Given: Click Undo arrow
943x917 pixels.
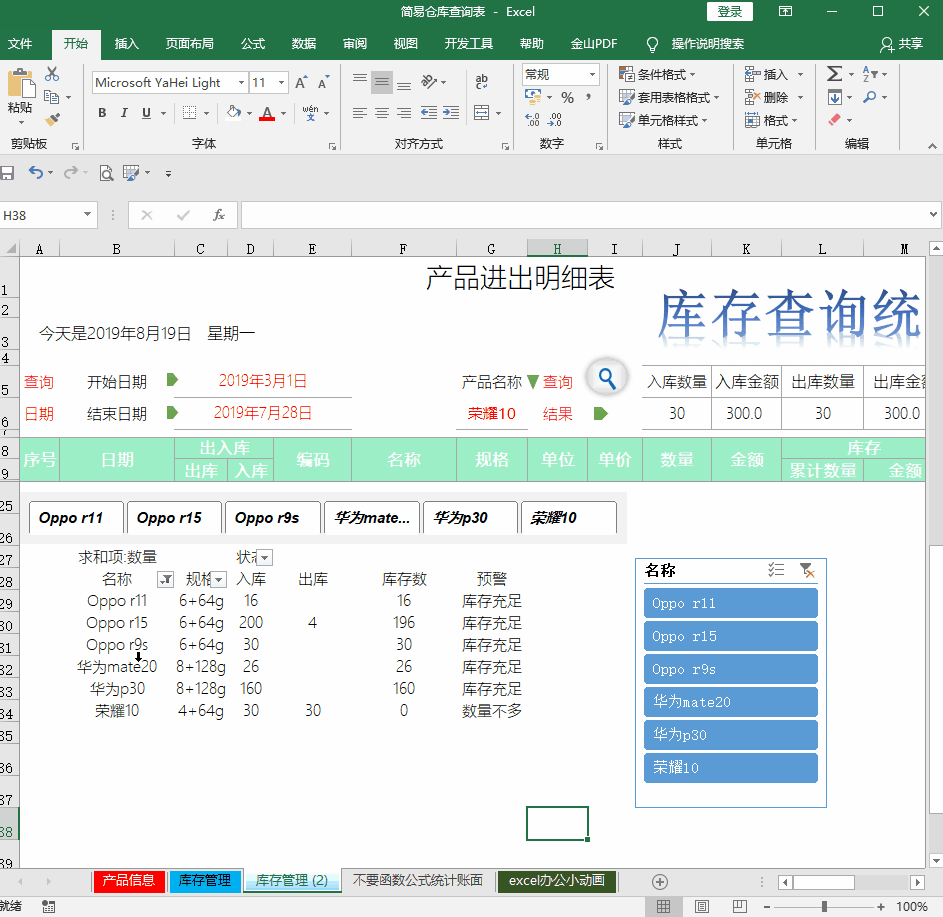Looking at the screenshot, I should pos(36,173).
